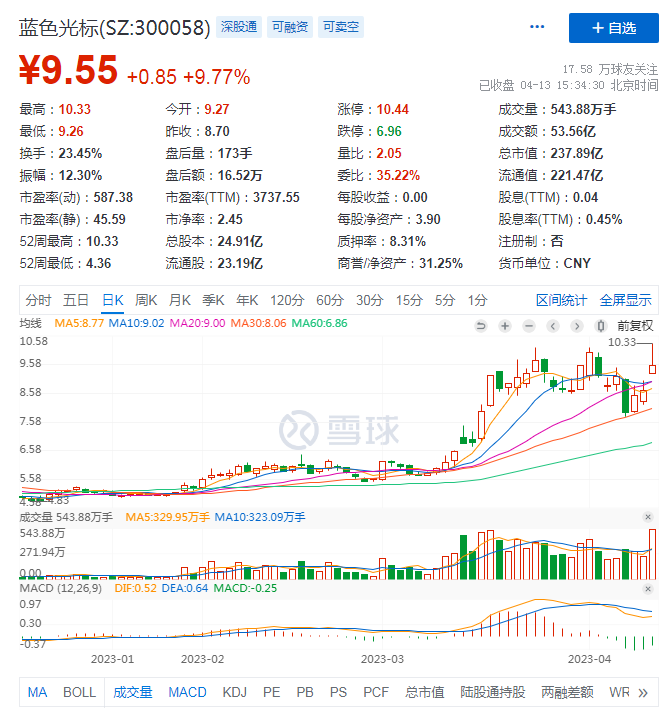Select the 周K chart tab

[x=146, y=300]
